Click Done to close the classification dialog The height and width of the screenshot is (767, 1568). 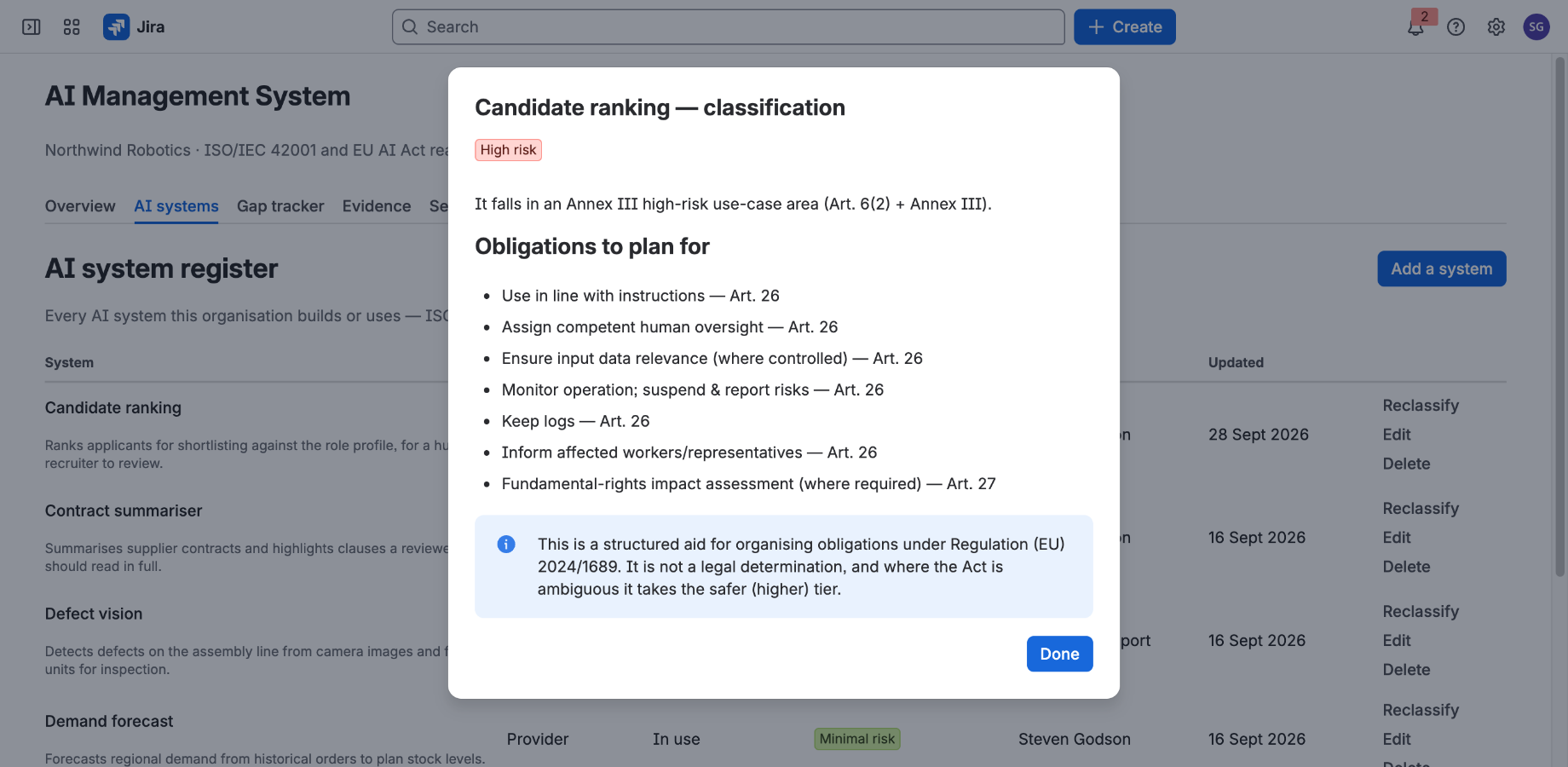pyautogui.click(x=1059, y=654)
